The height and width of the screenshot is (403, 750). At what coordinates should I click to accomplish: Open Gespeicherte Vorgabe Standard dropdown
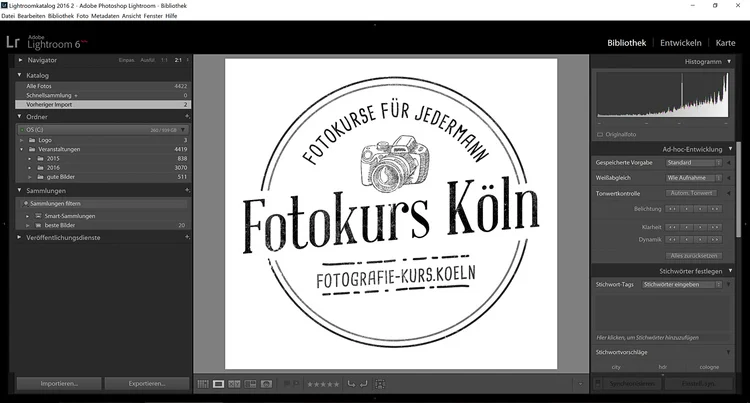tap(694, 163)
